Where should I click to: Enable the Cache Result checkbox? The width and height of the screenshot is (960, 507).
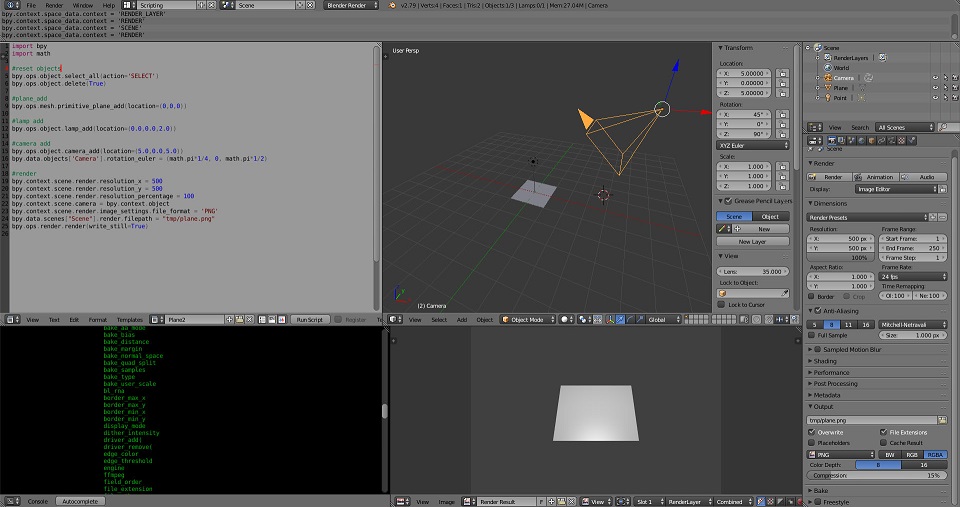883,443
